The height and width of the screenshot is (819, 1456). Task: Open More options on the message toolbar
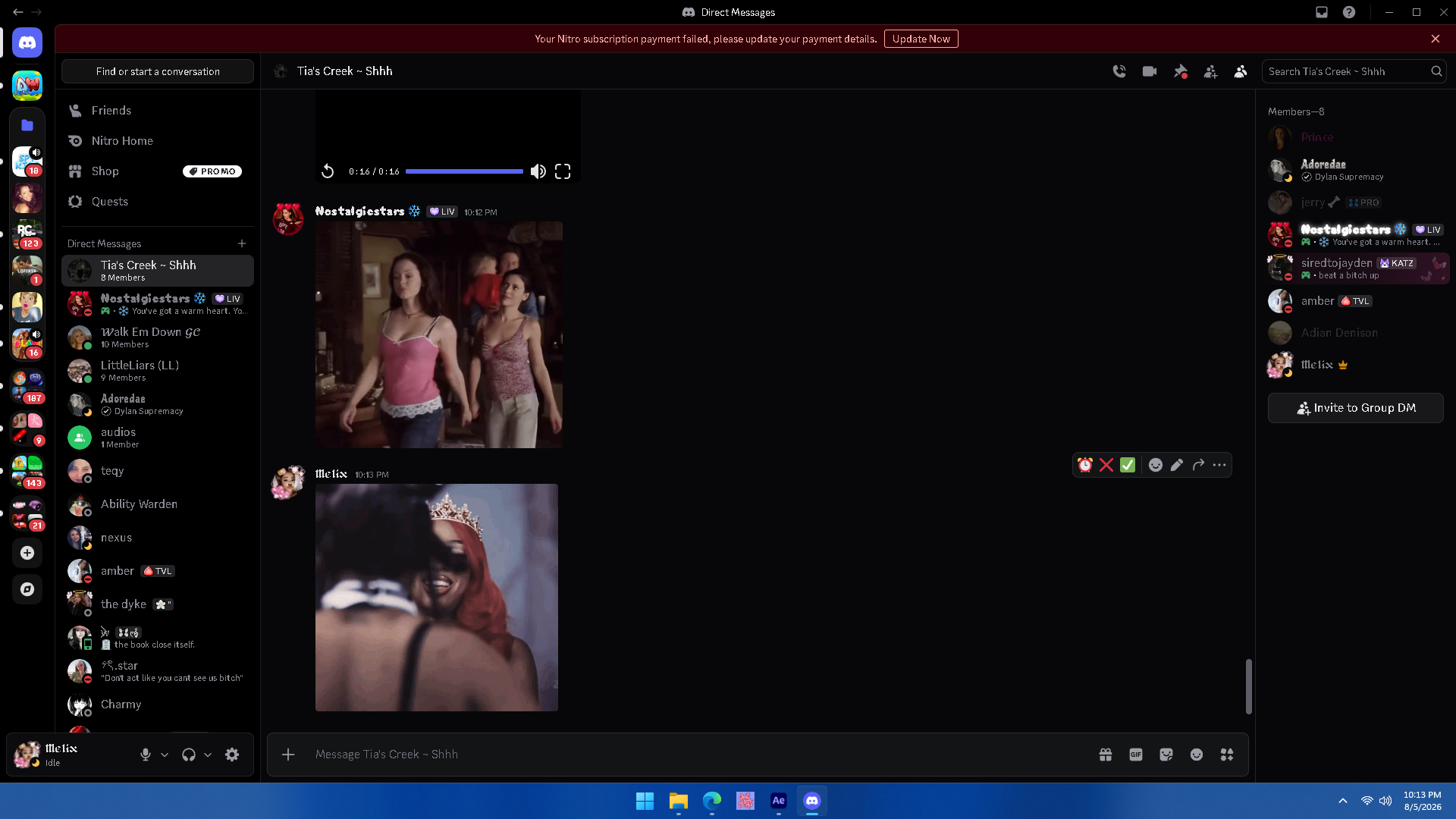tap(1219, 465)
